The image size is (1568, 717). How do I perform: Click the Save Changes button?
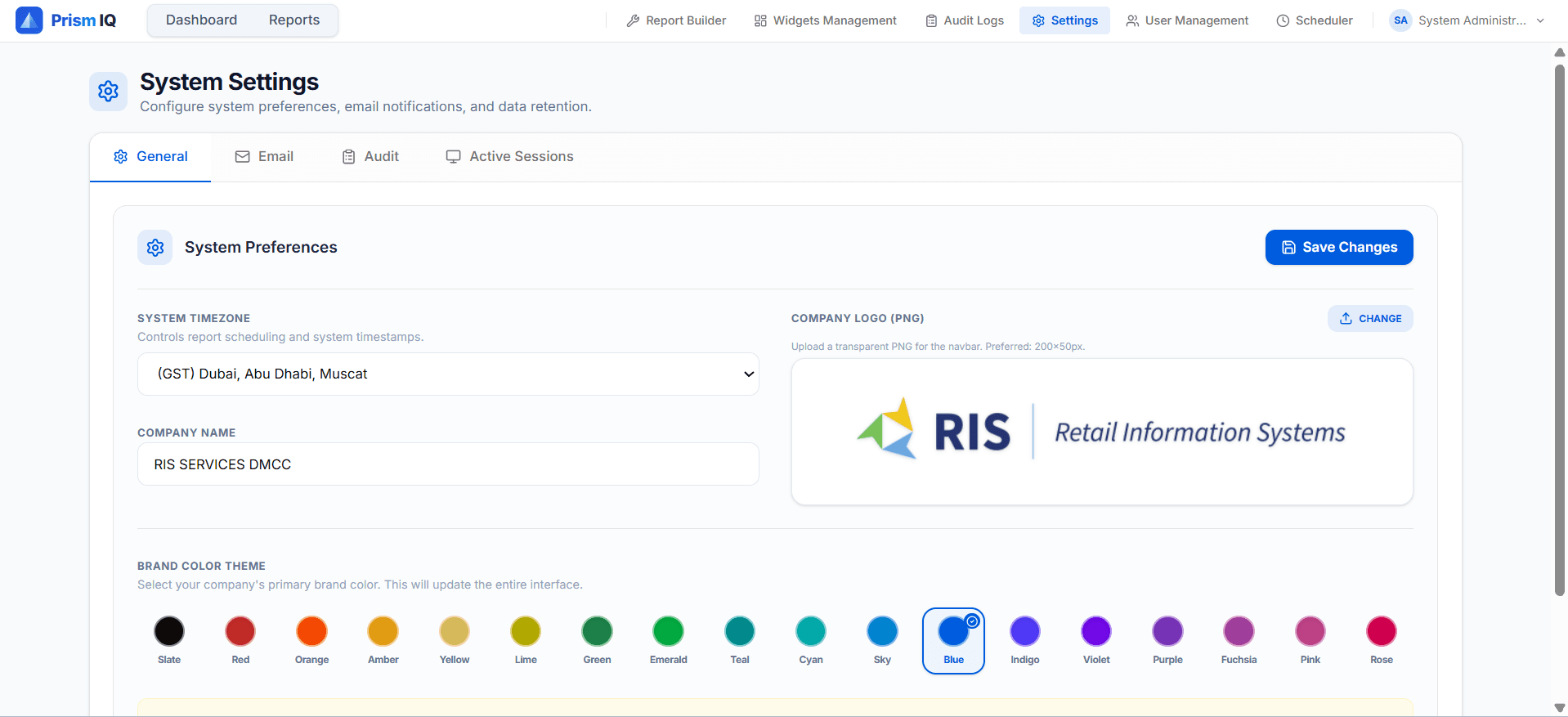[x=1338, y=248]
